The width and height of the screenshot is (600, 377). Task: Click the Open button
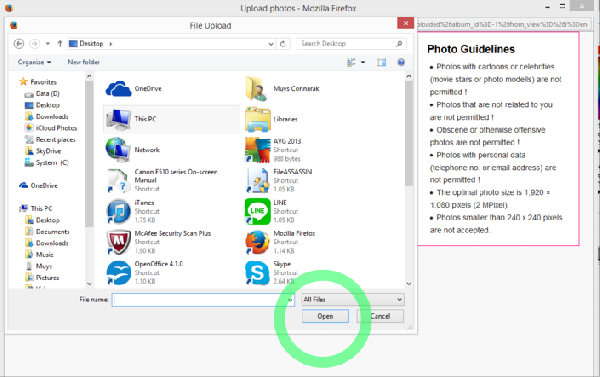coord(325,317)
